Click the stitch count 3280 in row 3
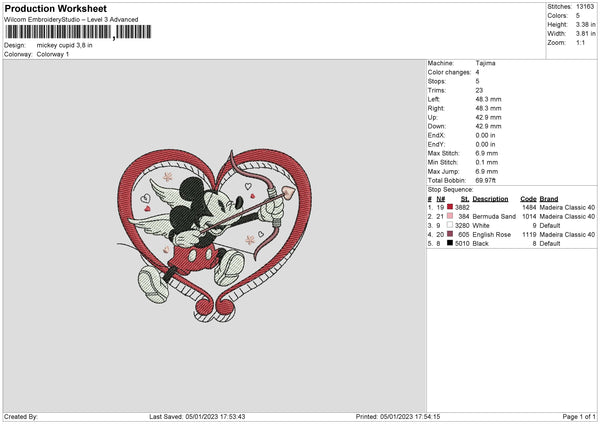 click(462, 226)
